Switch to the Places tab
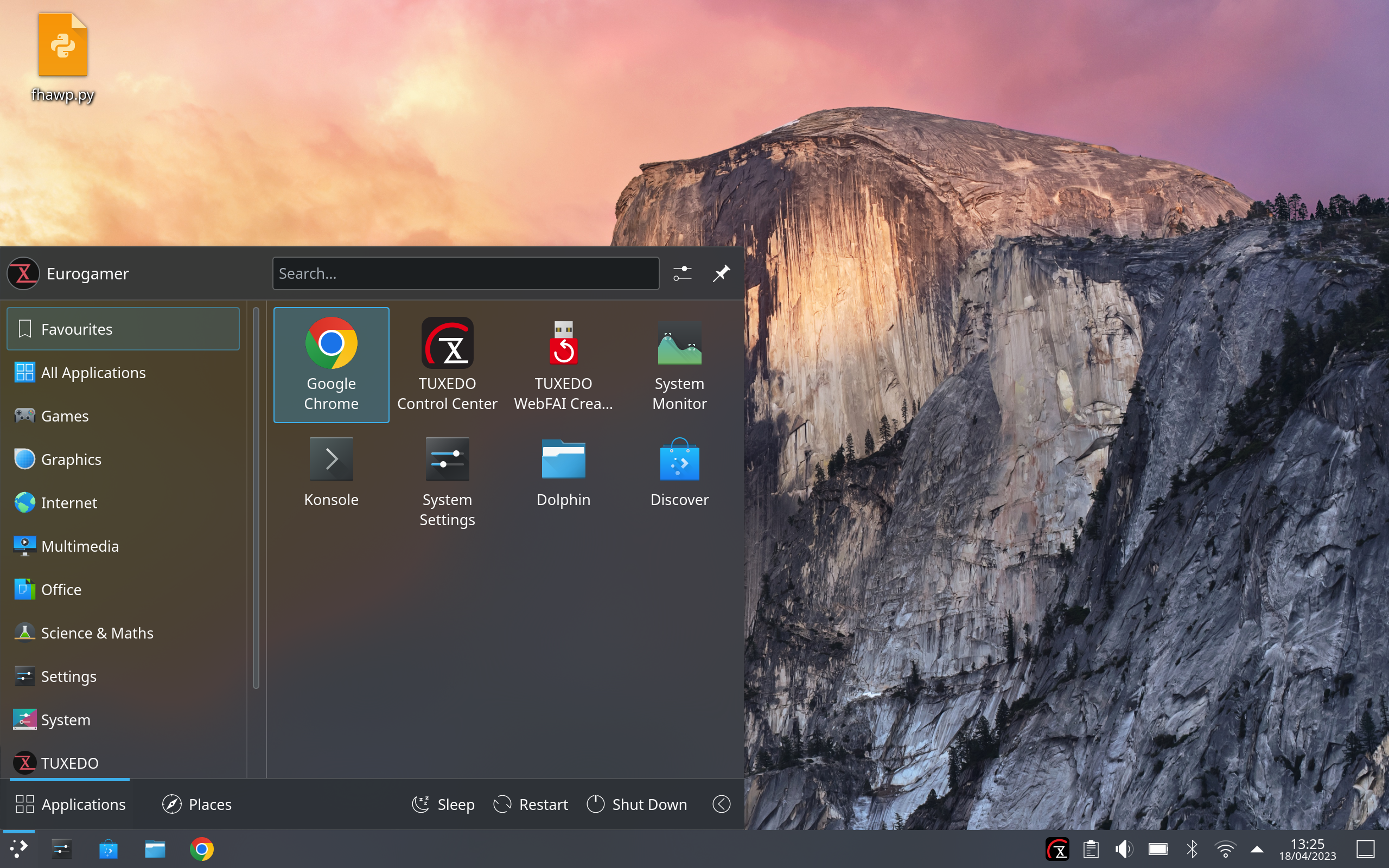The image size is (1389, 868). [197, 805]
